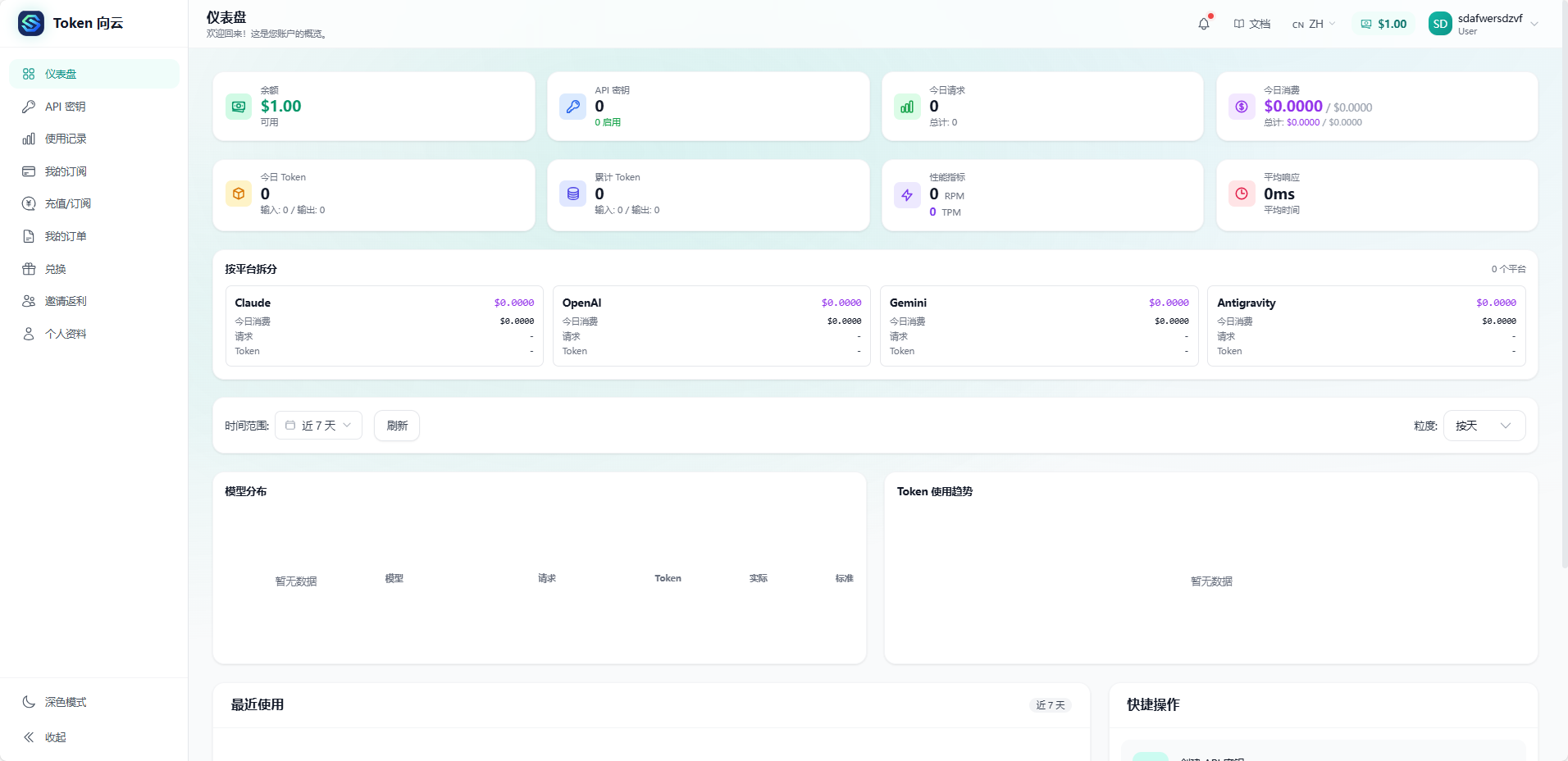
Task: Open the 近 7 天 time range dropdown
Action: [x=318, y=426]
